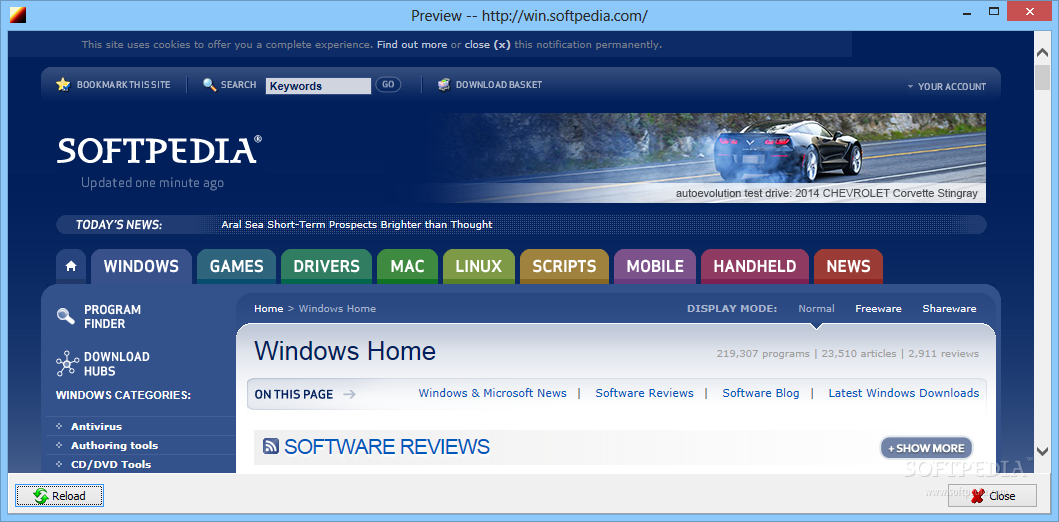Open the Software Reviews page link

tap(644, 393)
